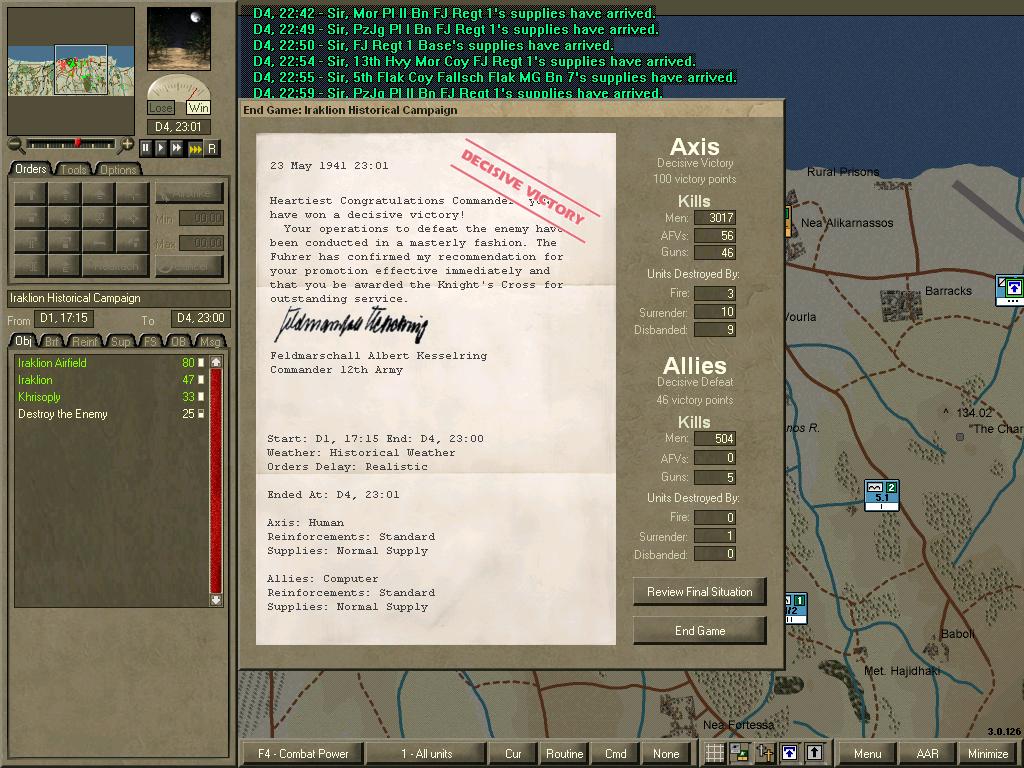The width and height of the screenshot is (1024, 768).
Task: Zoom in with the plus magnifier
Action: (127, 145)
